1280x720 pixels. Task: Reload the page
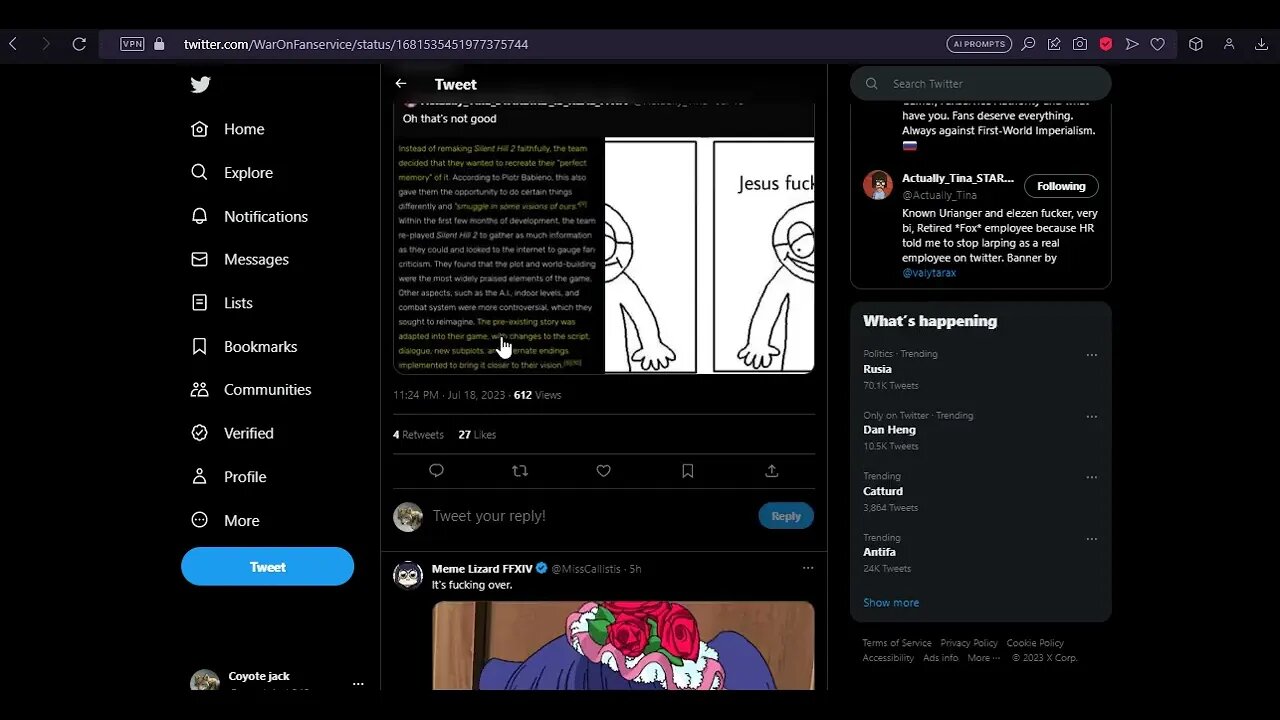point(79,44)
